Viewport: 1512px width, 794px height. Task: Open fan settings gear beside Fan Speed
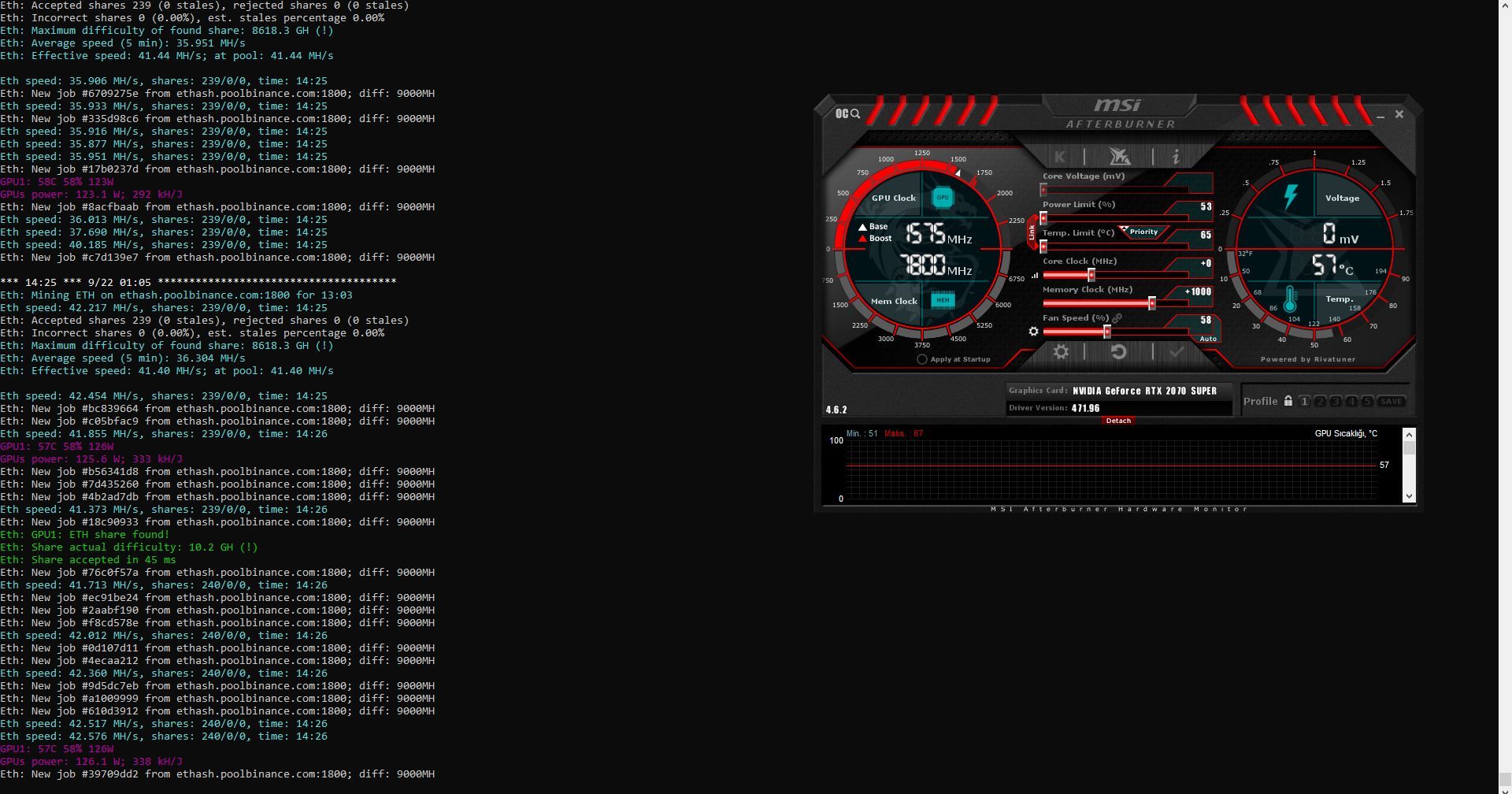click(1034, 332)
